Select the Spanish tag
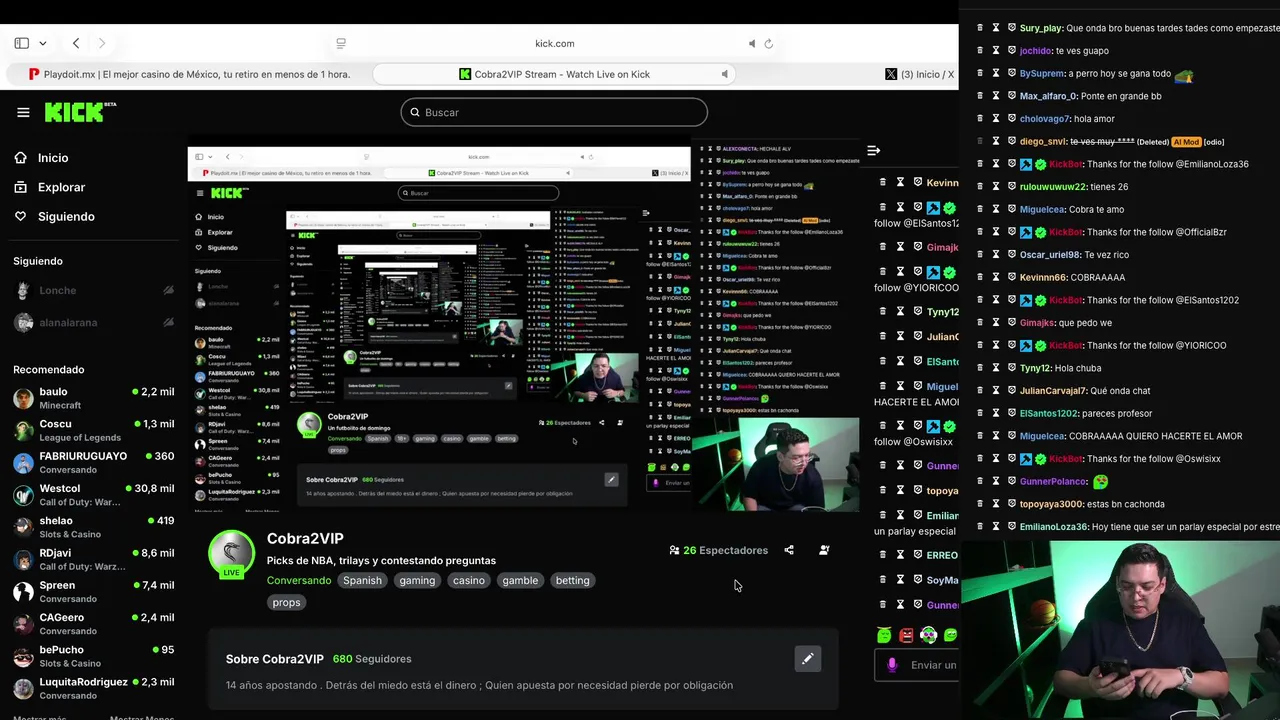The image size is (1280, 720). (362, 580)
